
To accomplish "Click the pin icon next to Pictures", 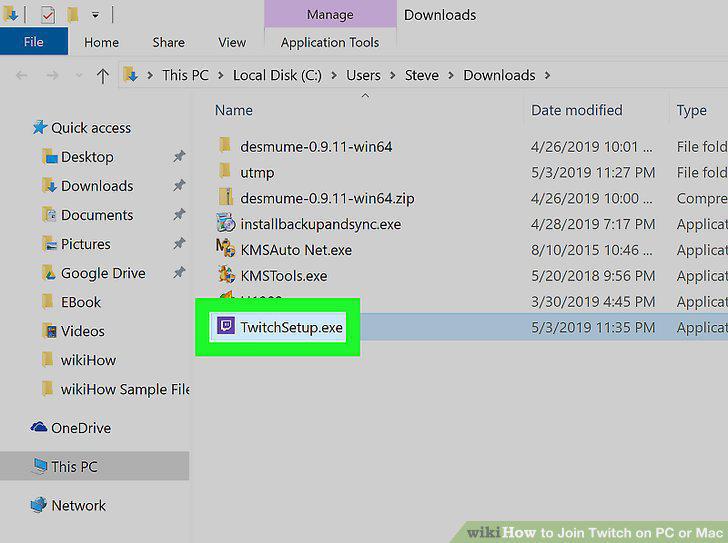I will pyautogui.click(x=179, y=243).
